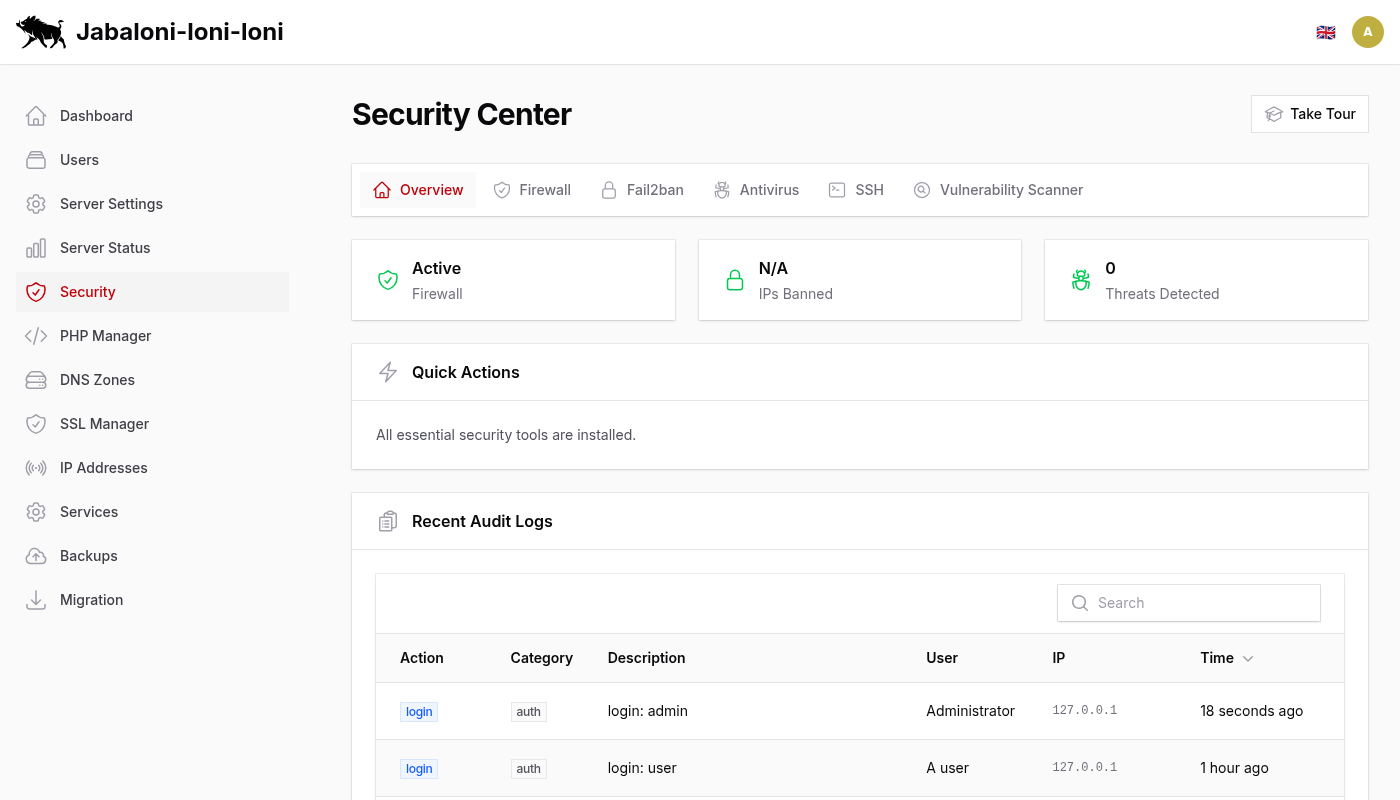This screenshot has height=800, width=1400.
Task: Click the Recent Audit Logs clipboard icon
Action: click(x=388, y=520)
